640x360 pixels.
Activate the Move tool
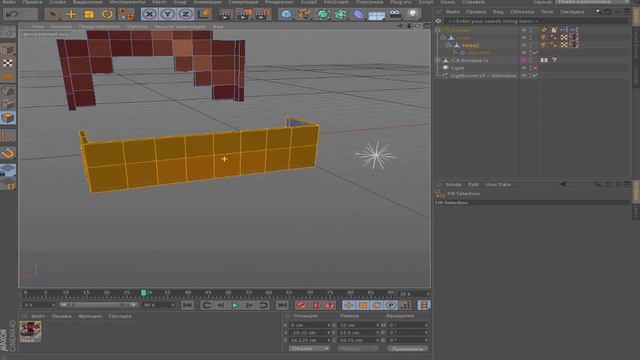click(71, 14)
